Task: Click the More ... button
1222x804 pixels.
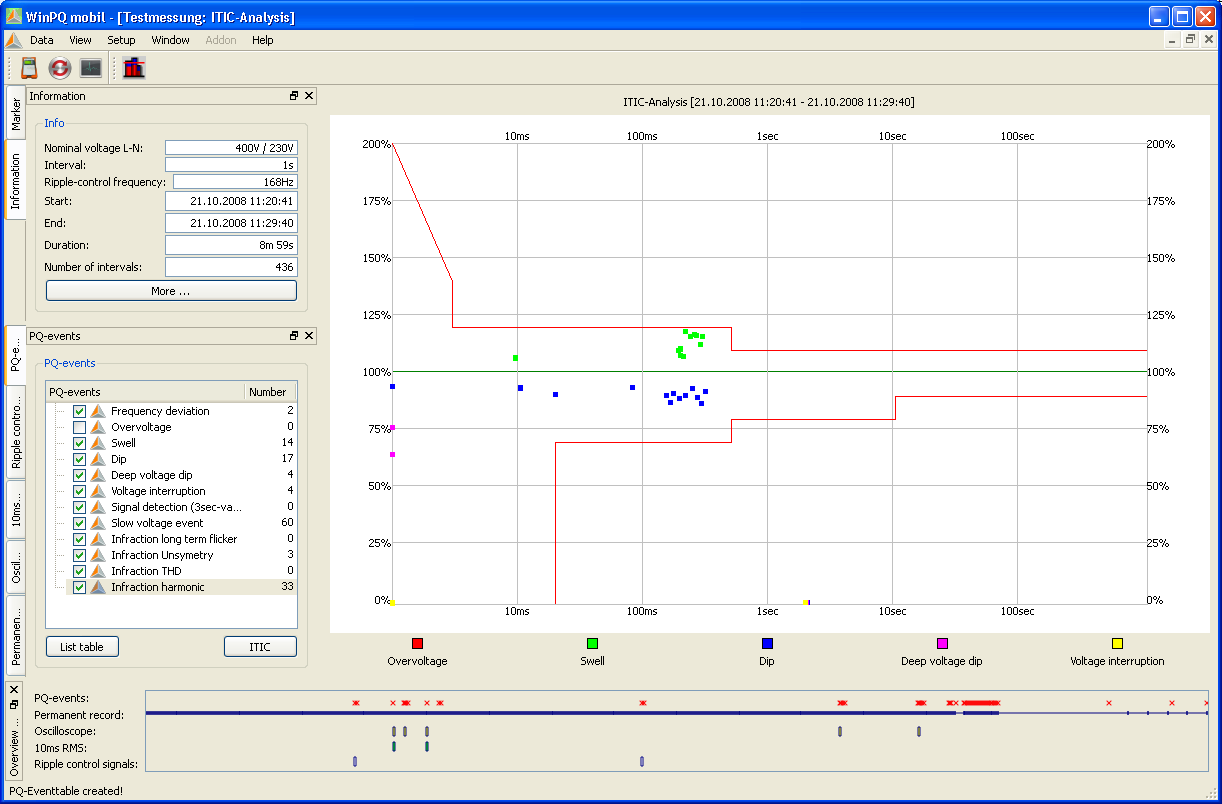Action: pos(171,291)
